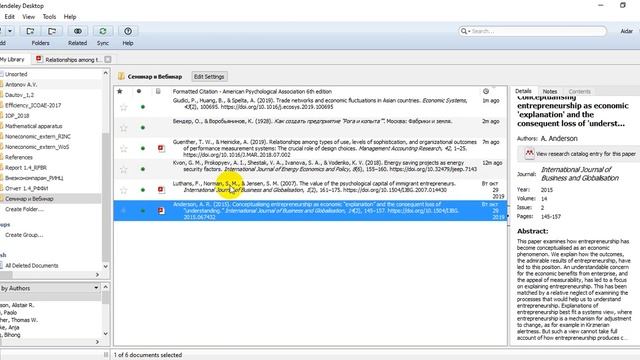This screenshot has width=640, height=360.
Task: Open All Deleted Documents
Action: [x=31, y=266]
